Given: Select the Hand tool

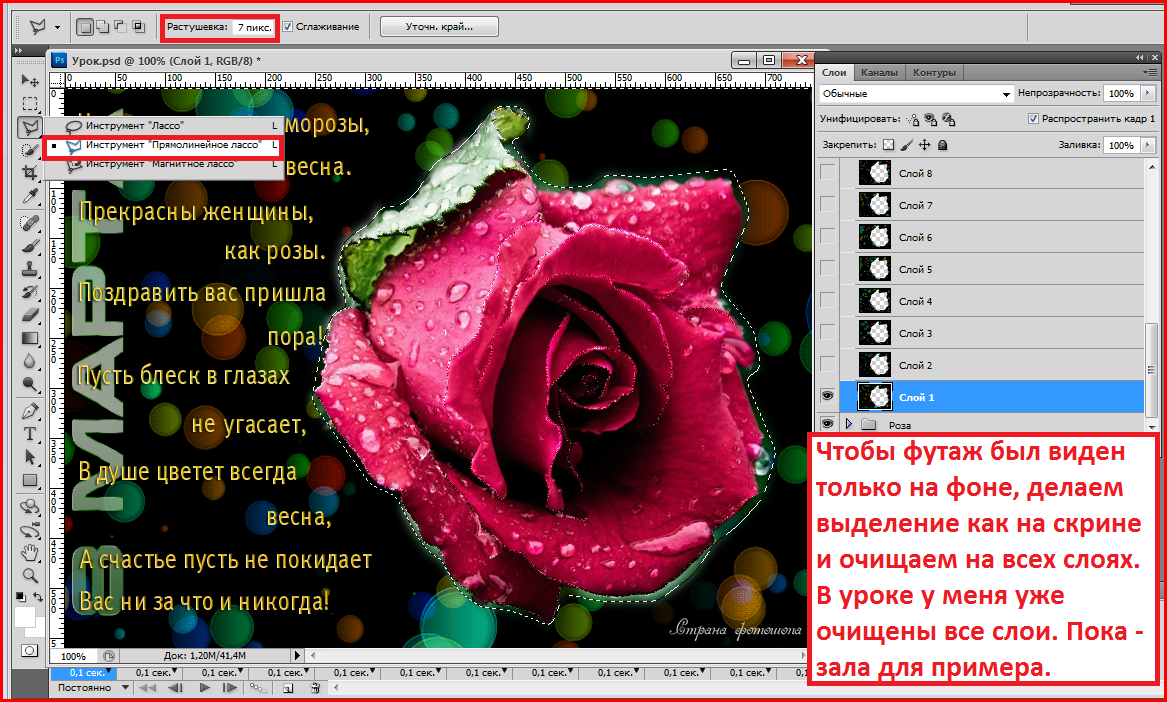Looking at the screenshot, I should pyautogui.click(x=30, y=553).
